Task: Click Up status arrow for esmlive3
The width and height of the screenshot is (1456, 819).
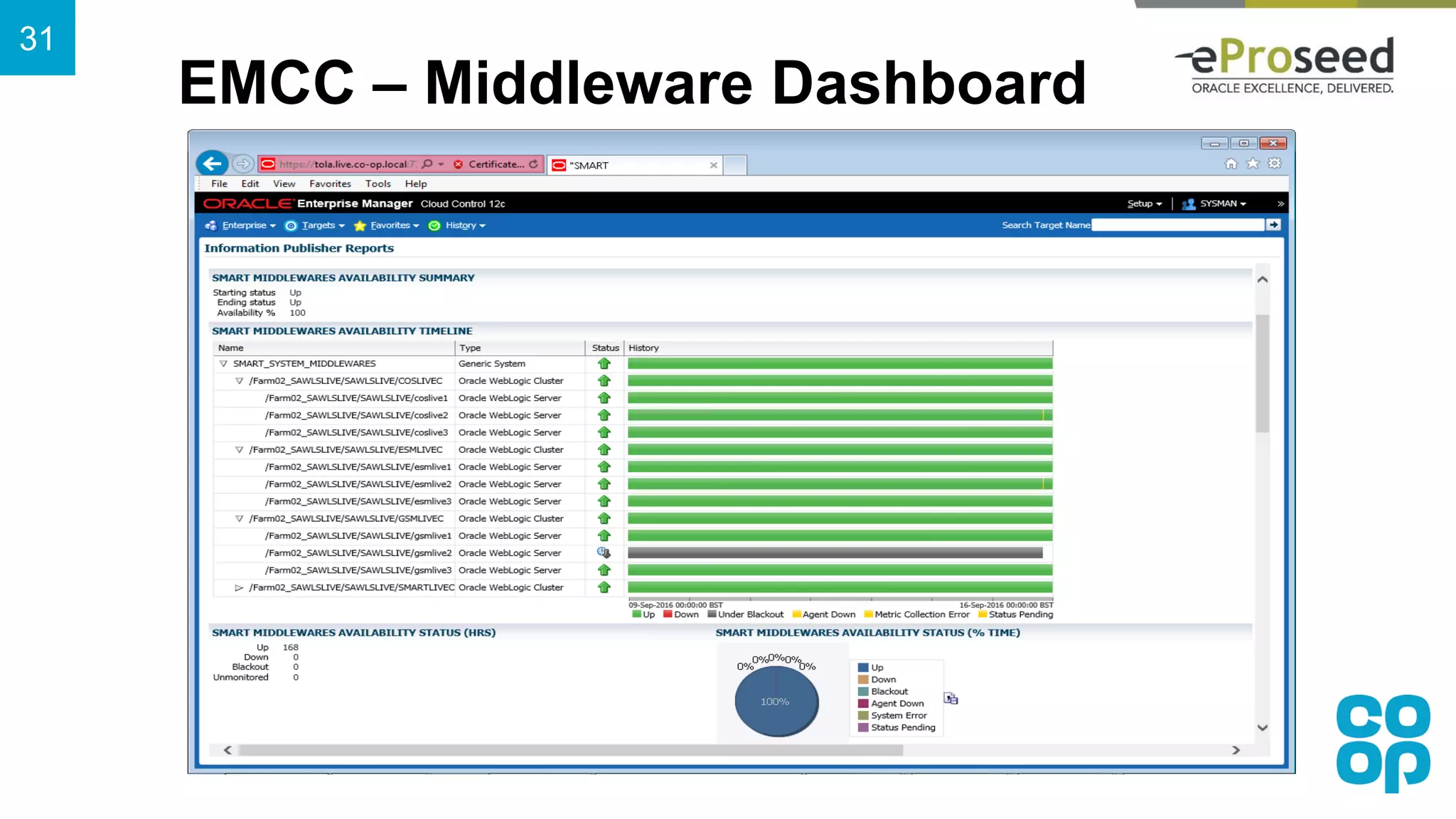Action: tap(604, 501)
